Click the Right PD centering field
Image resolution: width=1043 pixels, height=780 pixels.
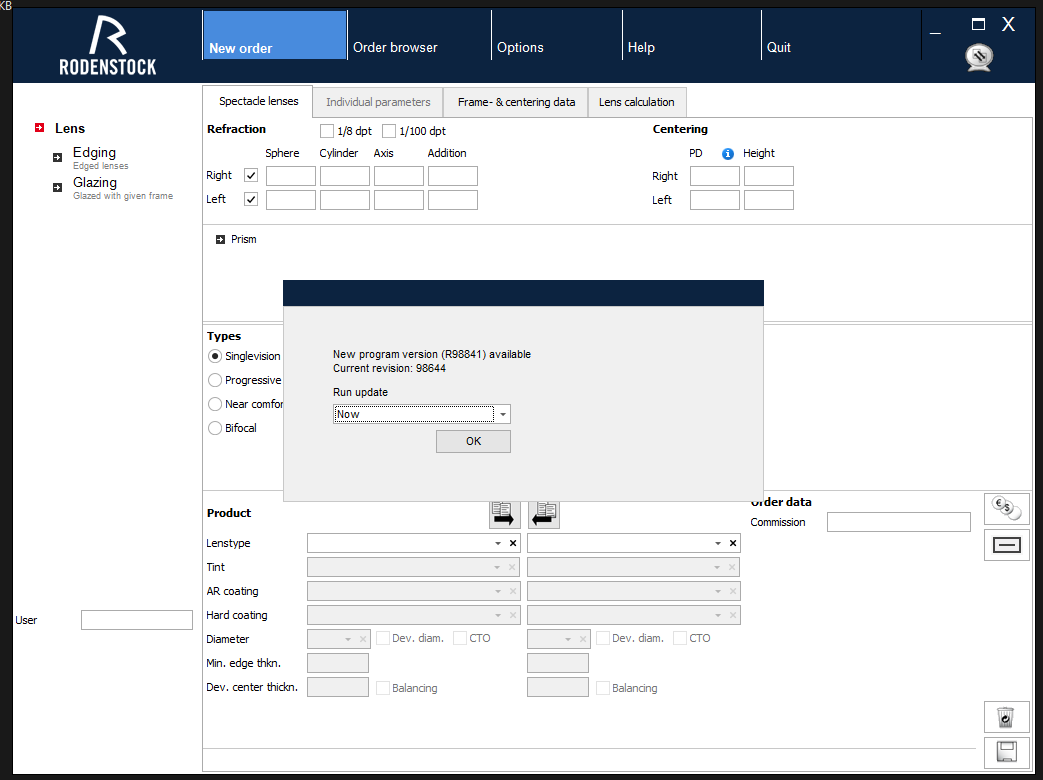714,176
